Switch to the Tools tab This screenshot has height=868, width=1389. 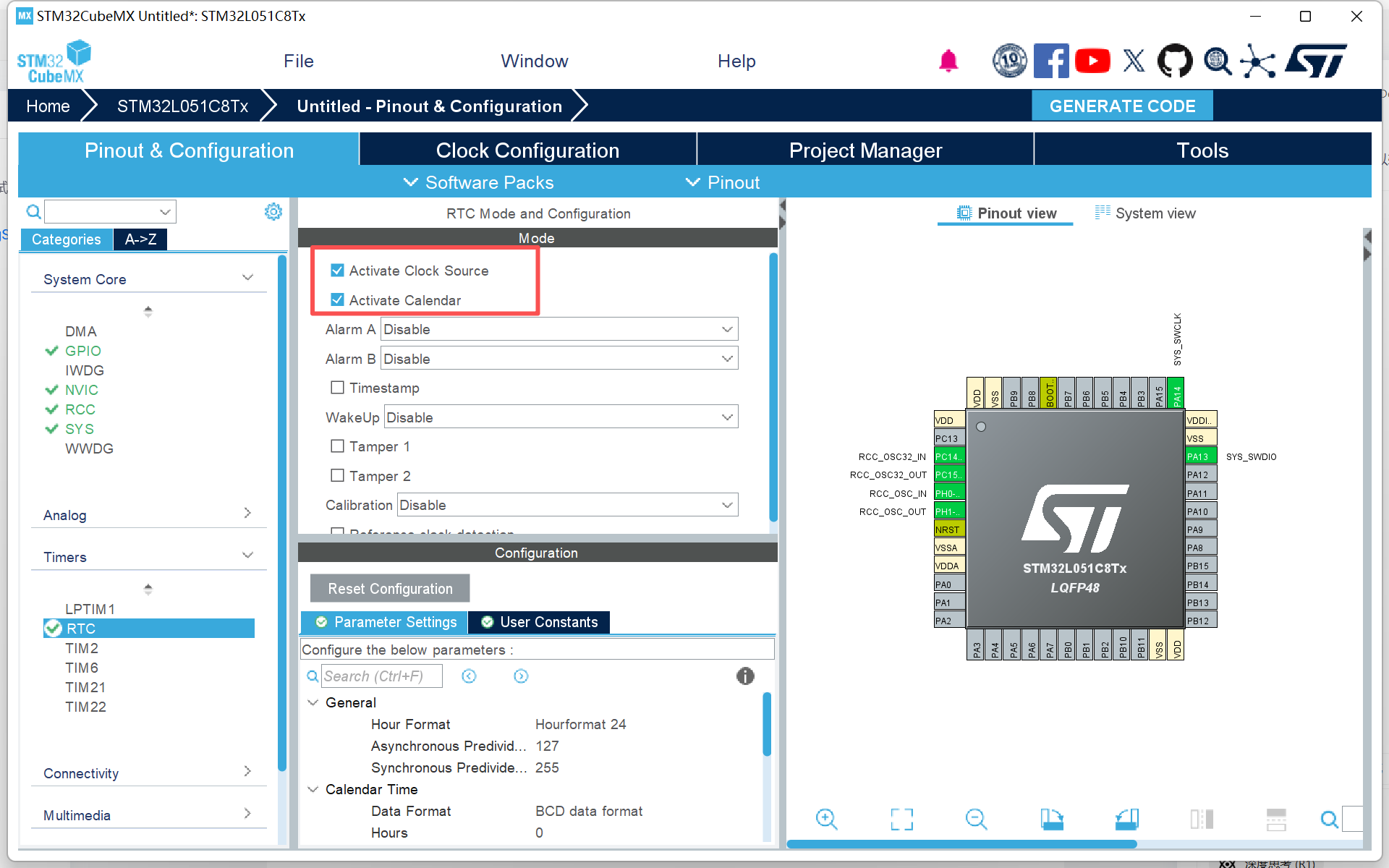(x=1202, y=150)
